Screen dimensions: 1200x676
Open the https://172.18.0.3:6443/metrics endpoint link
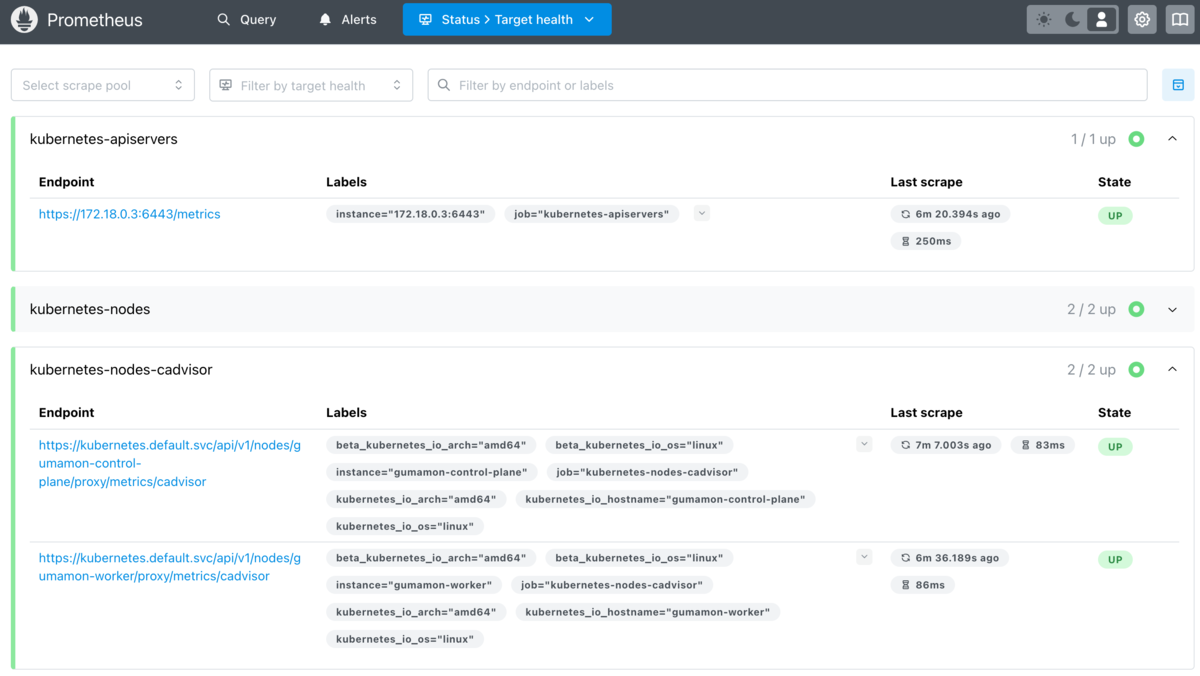point(129,214)
